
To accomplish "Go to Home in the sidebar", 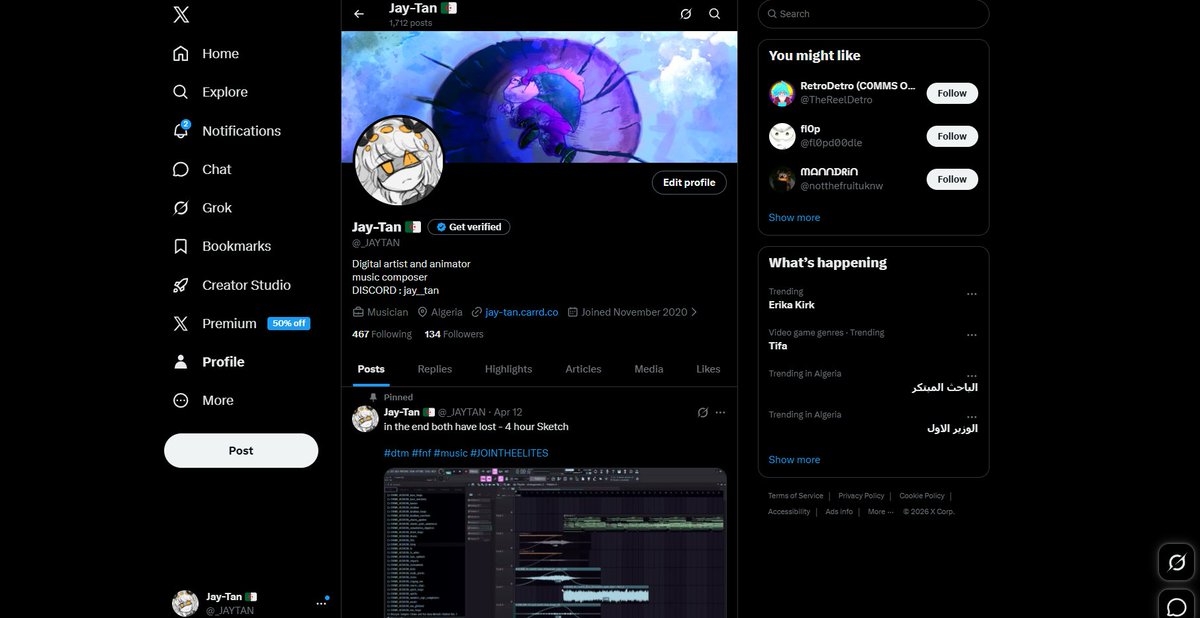I will click(206, 54).
